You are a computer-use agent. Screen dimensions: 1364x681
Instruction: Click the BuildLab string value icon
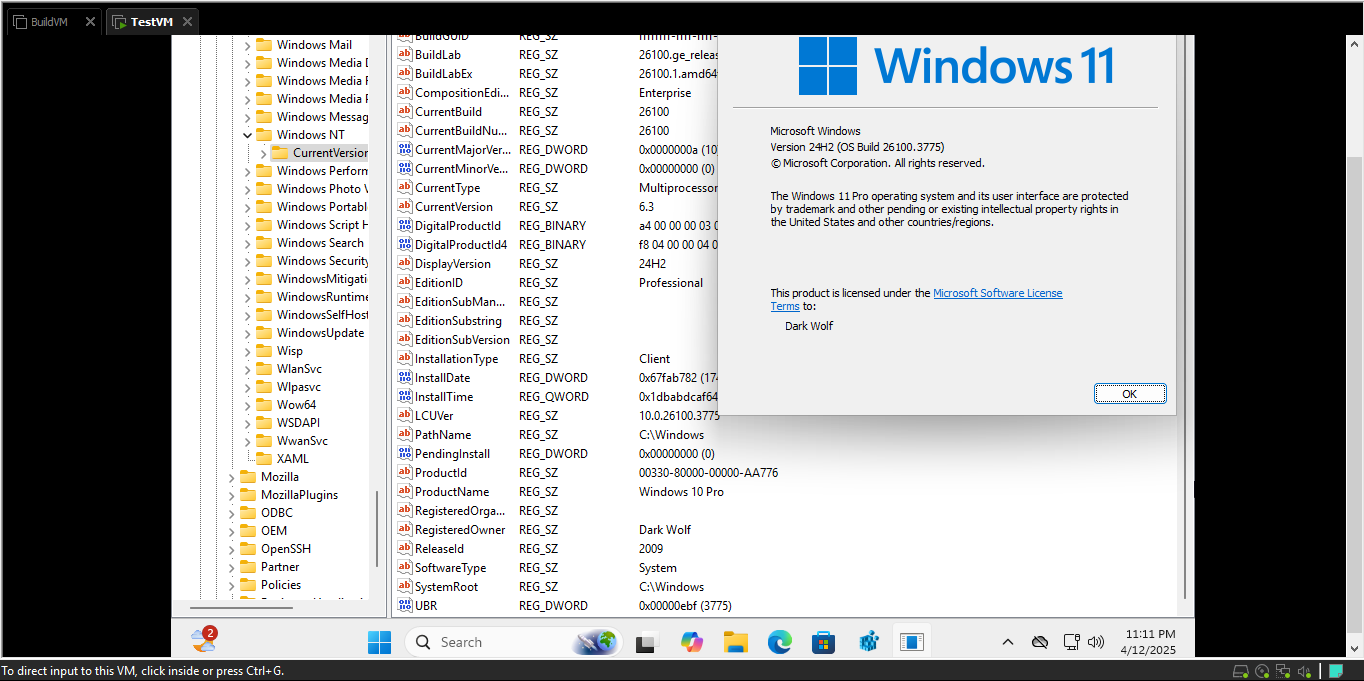(405, 55)
